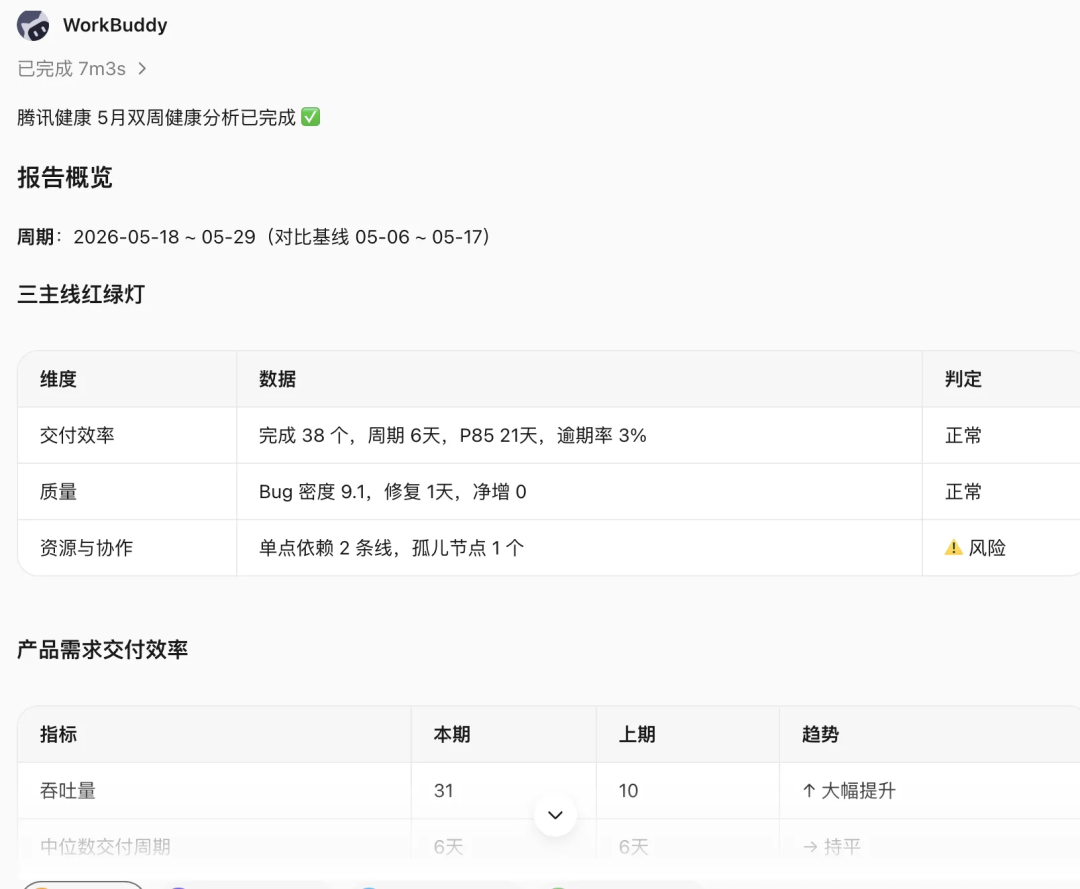1080x889 pixels.
Task: Click the 判定 column header
Action: coord(963,379)
